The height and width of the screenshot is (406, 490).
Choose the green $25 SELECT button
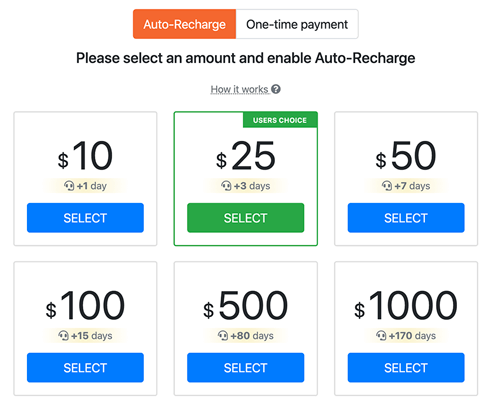tap(246, 218)
